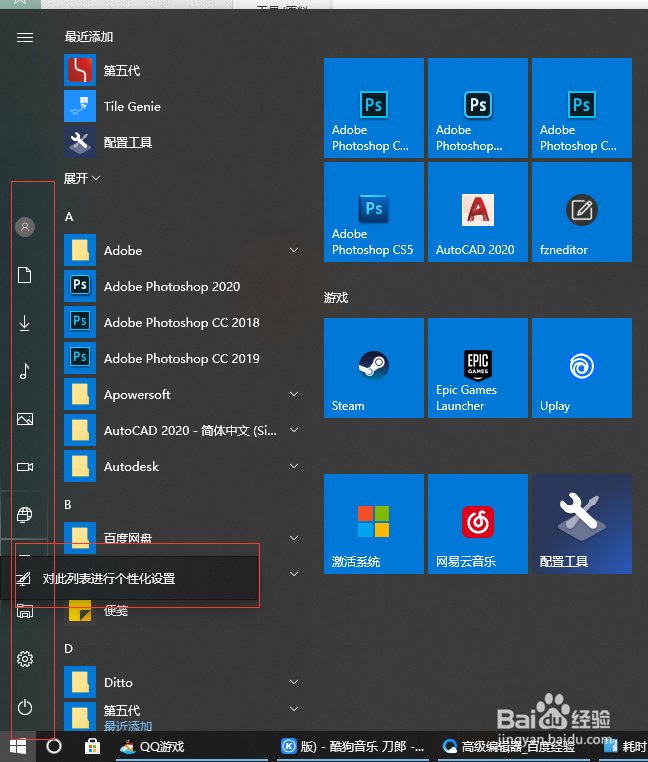Open the Downloads sidebar icon

25,323
